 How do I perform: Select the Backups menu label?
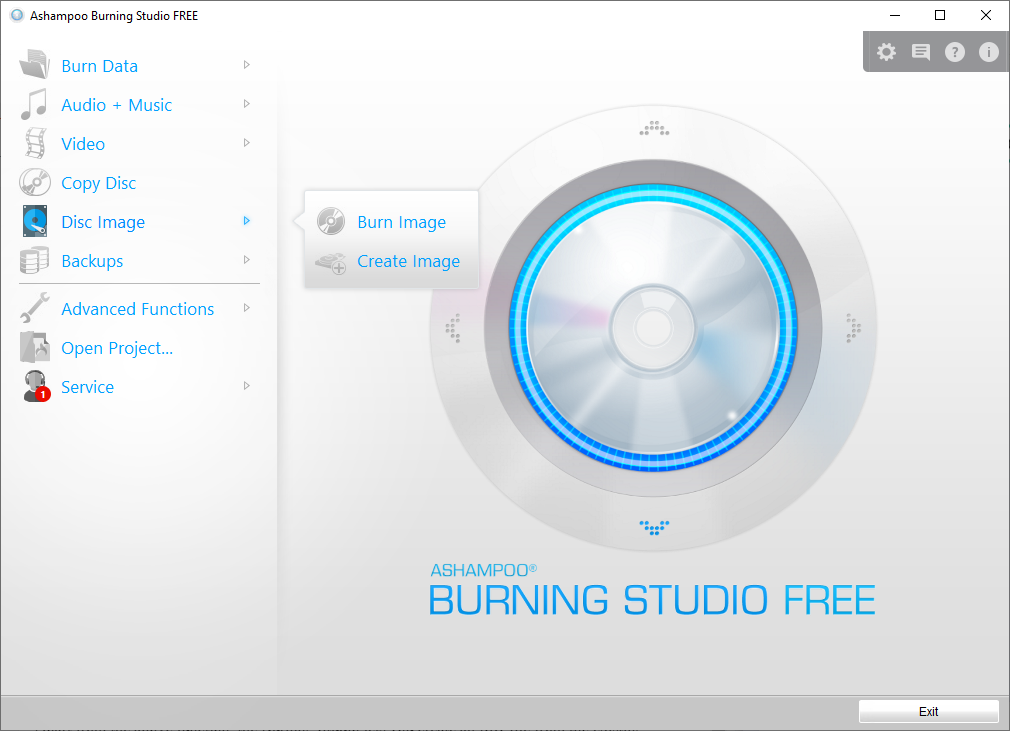click(x=92, y=261)
